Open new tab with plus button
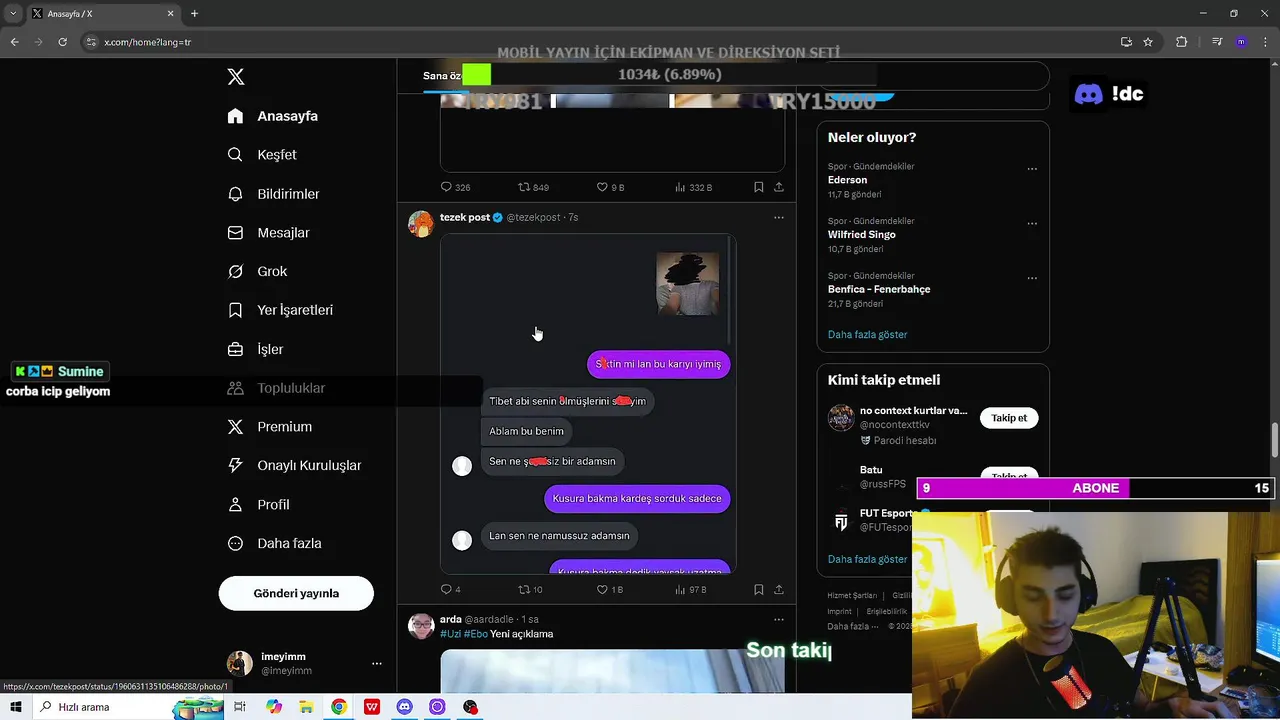1280x720 pixels. tap(194, 14)
